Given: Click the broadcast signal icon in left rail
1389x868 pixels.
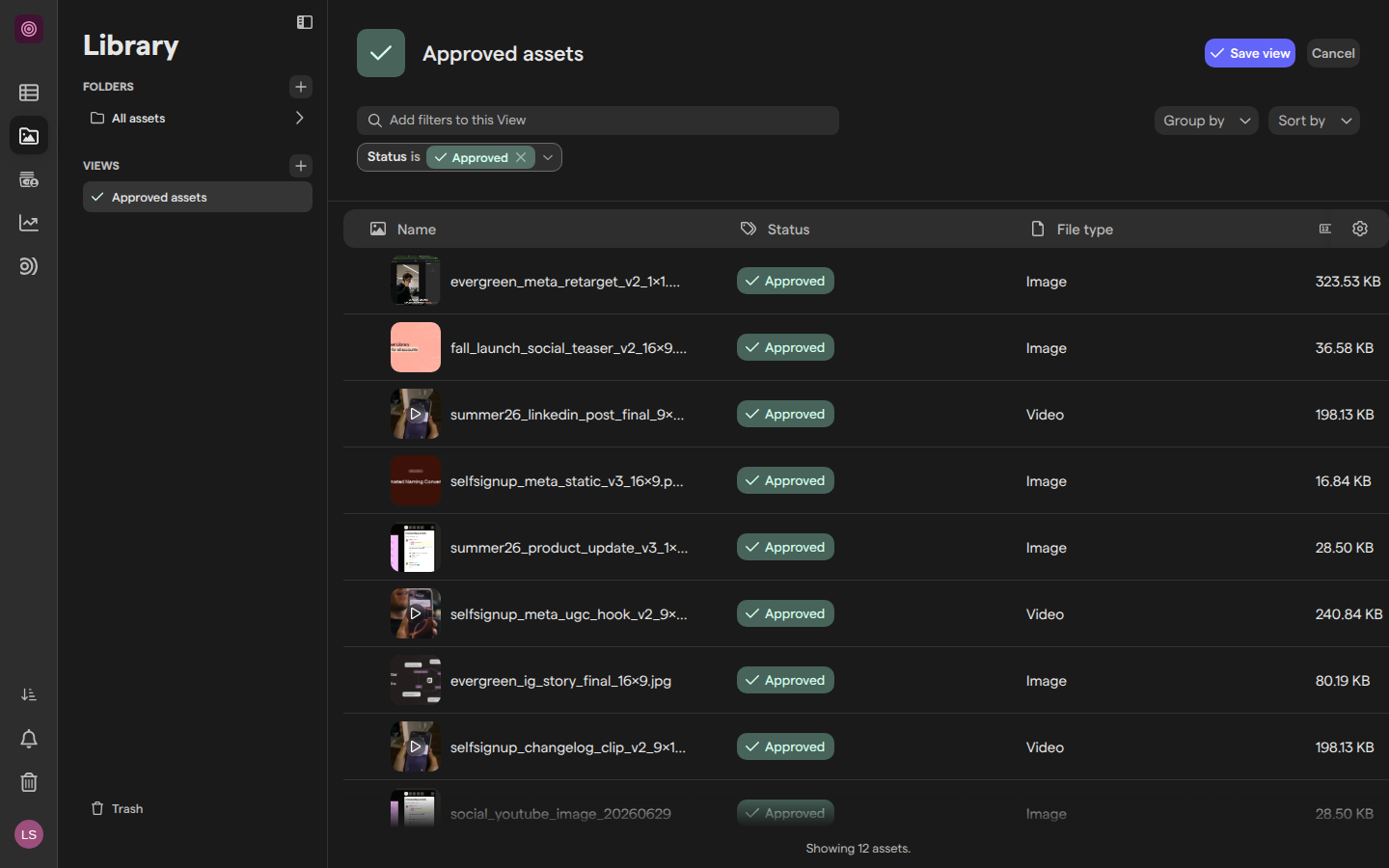Looking at the screenshot, I should pos(29,266).
